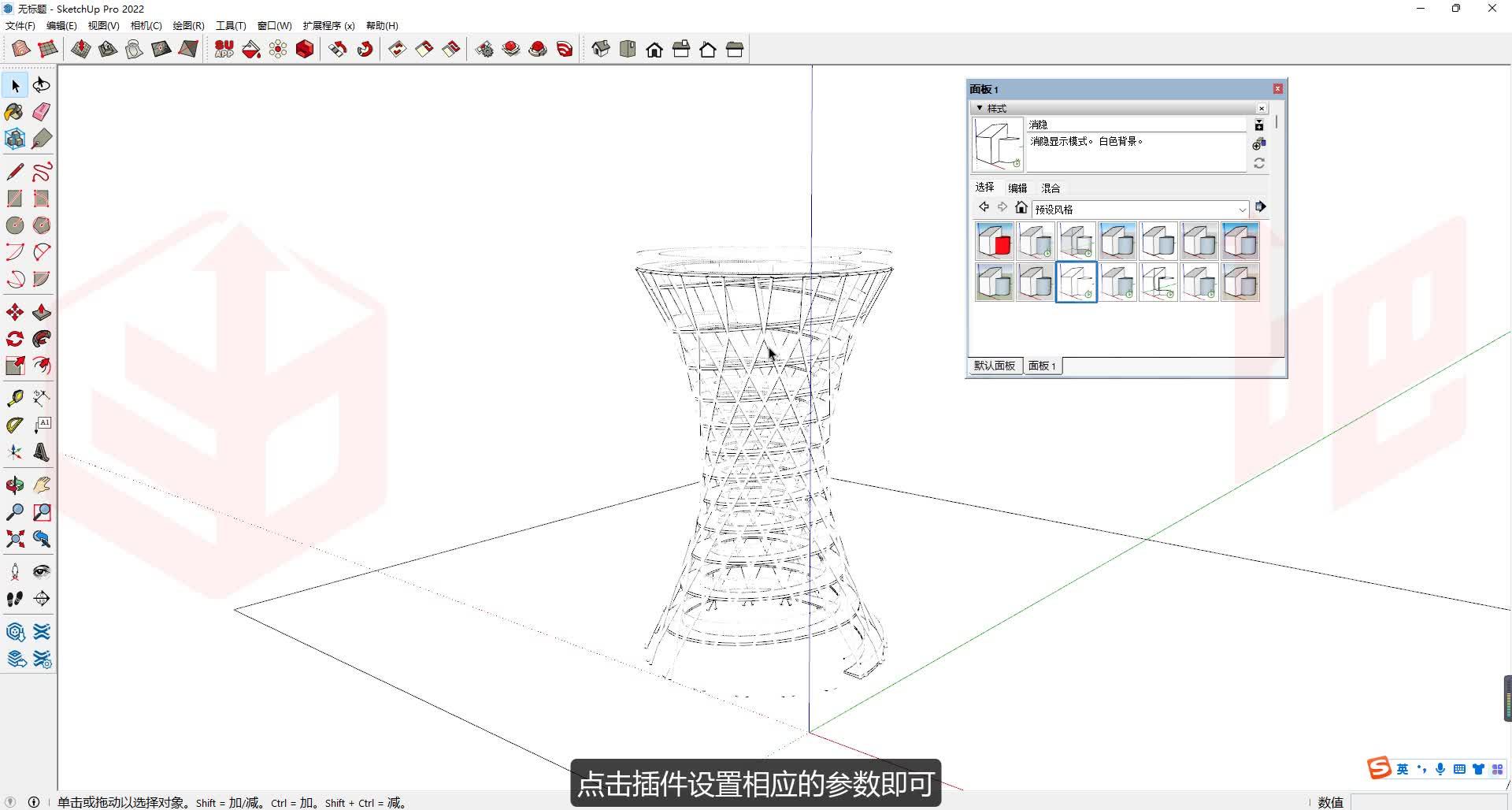Switch to the 默认面板 tray tab
Screen dimensions: 1512x810
click(995, 366)
